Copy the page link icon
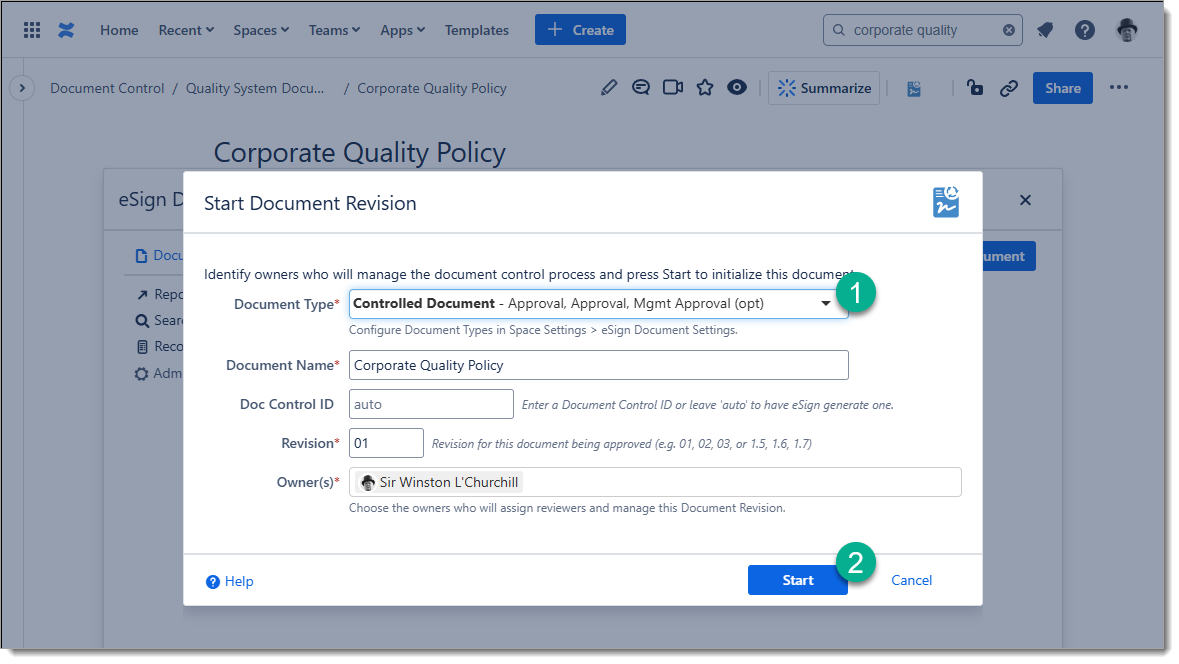The width and height of the screenshot is (1179, 664). click(x=1009, y=88)
